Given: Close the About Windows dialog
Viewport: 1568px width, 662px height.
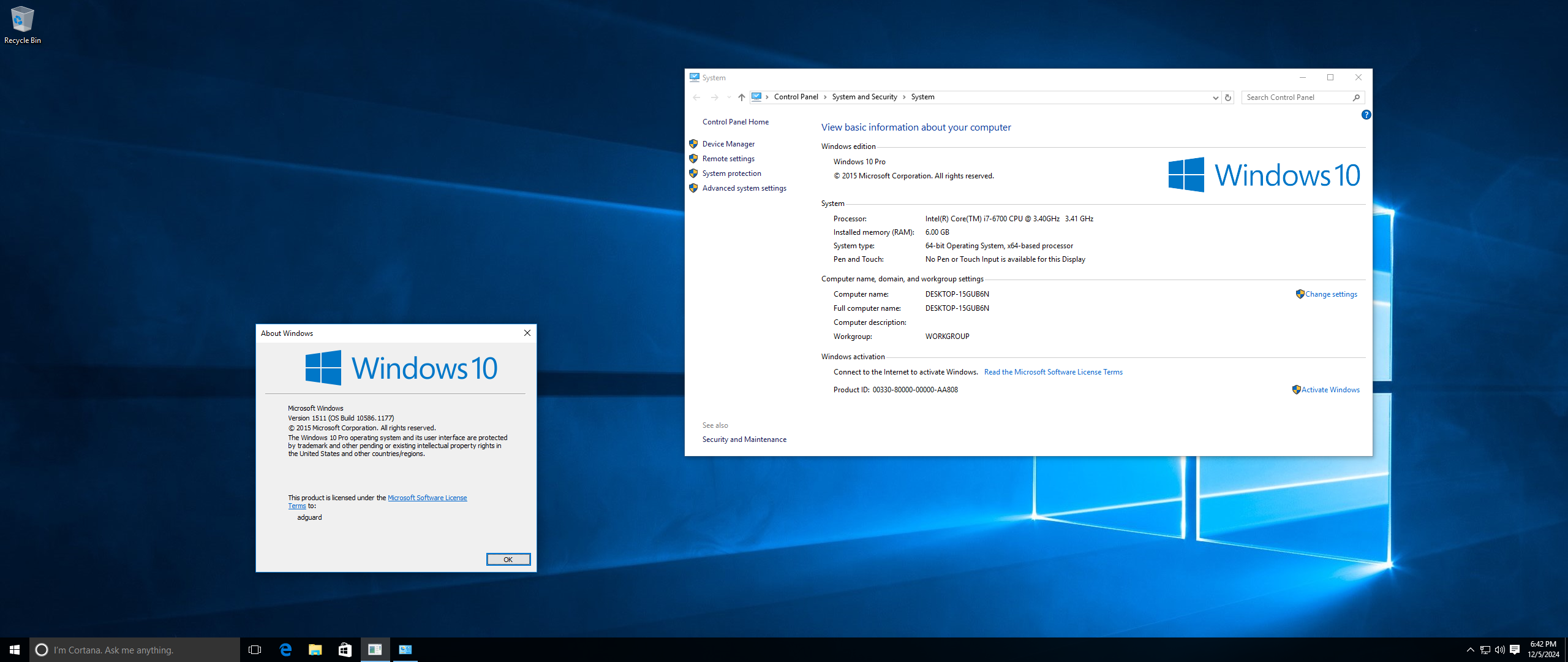Looking at the screenshot, I should [x=527, y=333].
